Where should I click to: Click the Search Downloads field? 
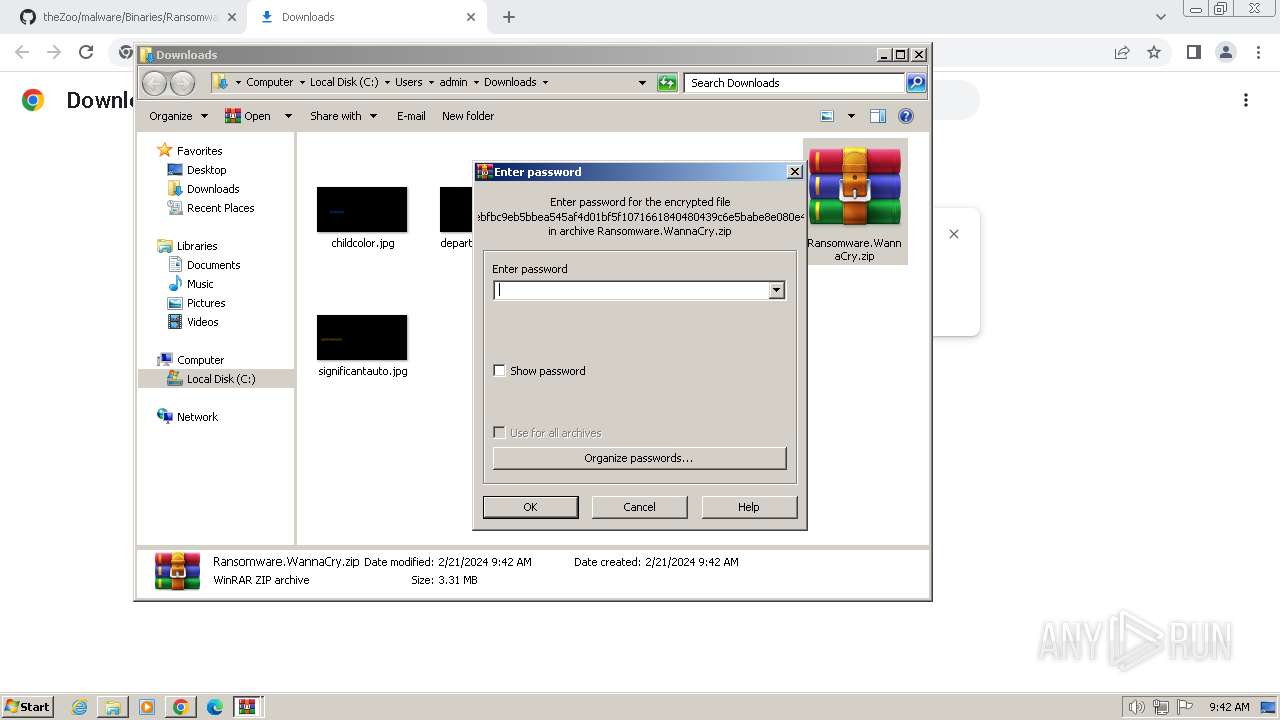coord(795,83)
